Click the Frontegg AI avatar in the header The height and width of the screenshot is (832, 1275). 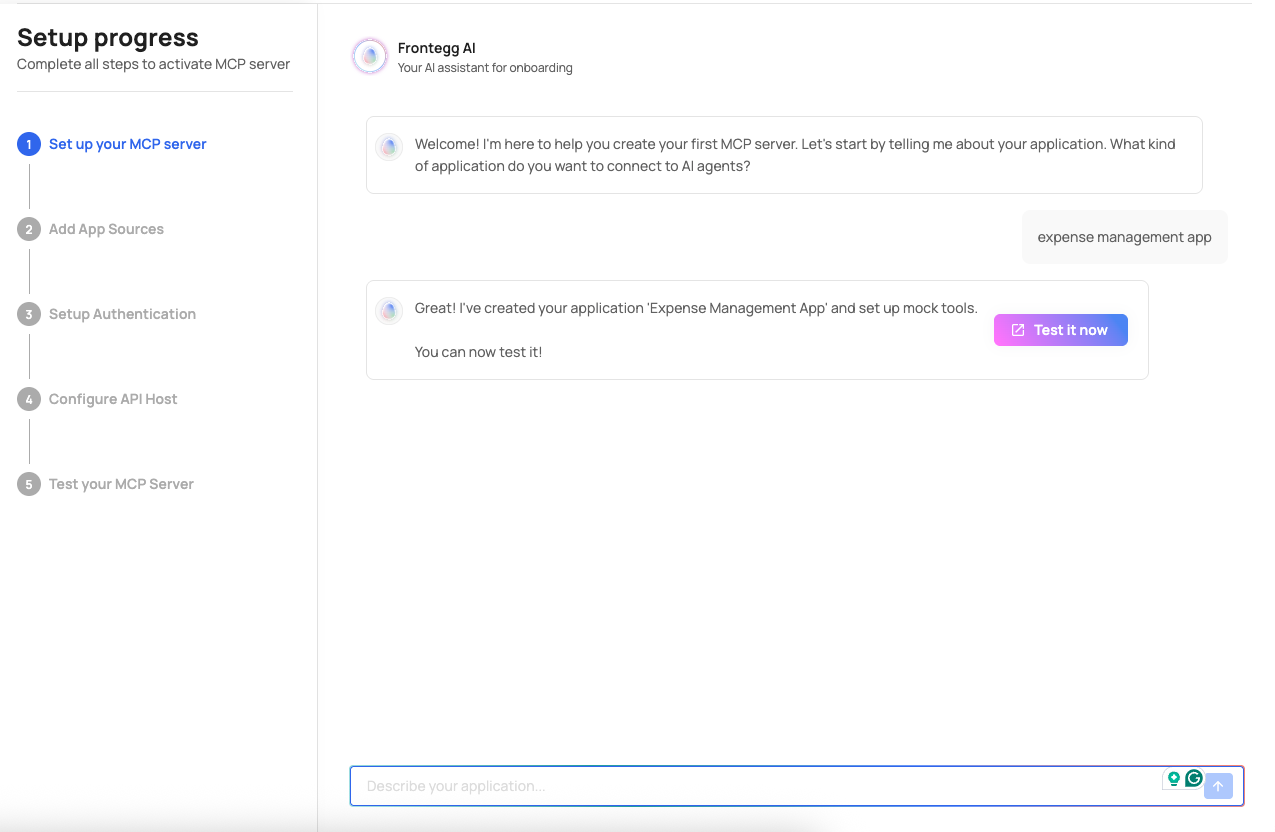369,56
